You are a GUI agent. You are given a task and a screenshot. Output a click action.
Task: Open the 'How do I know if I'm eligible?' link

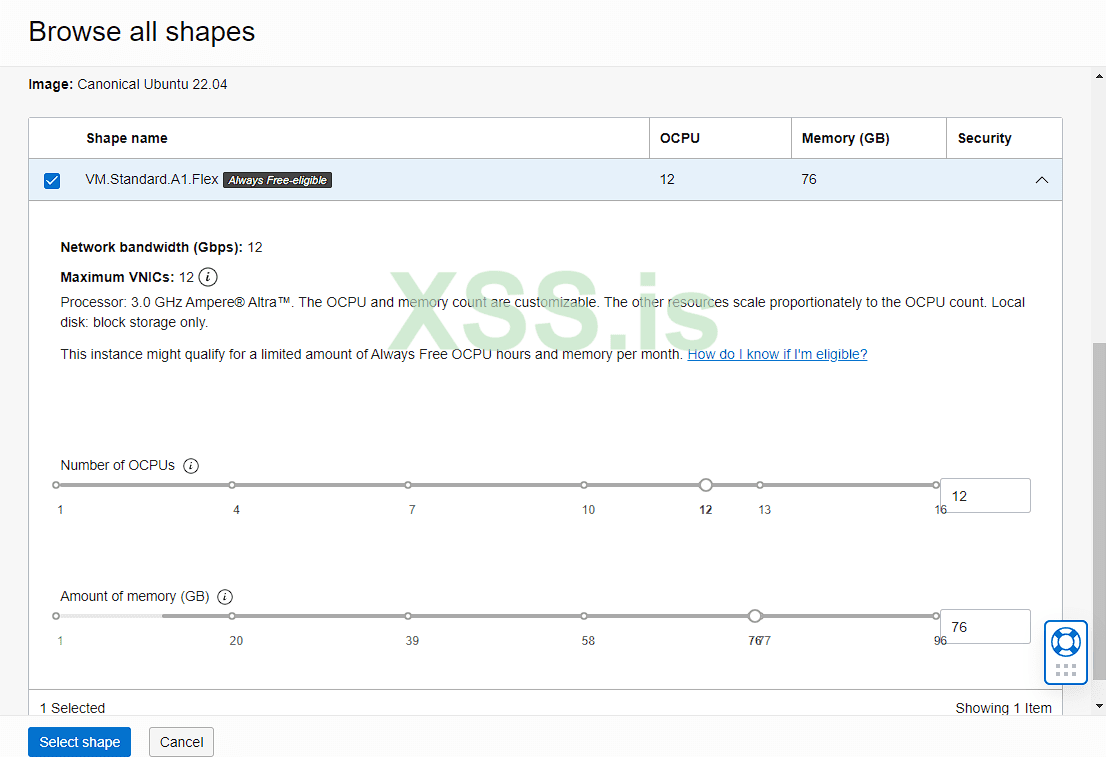777,354
